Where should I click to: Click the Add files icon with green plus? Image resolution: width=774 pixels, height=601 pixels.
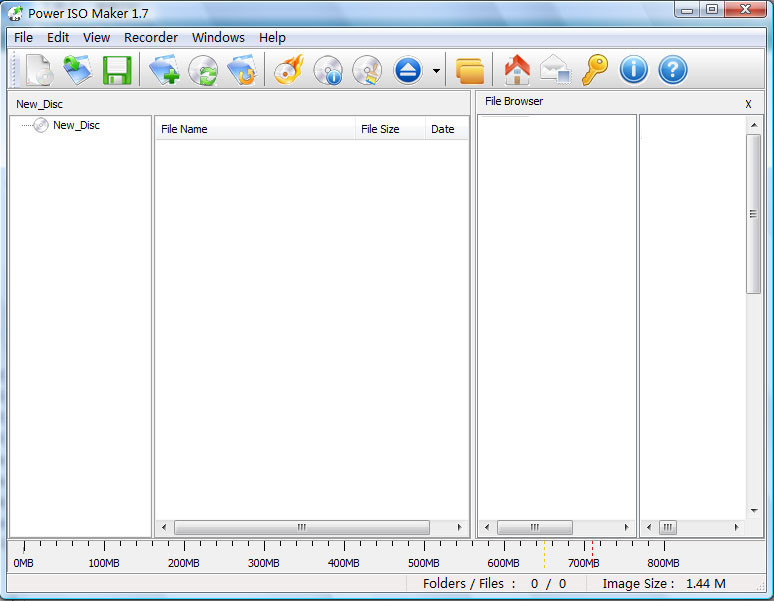164,70
